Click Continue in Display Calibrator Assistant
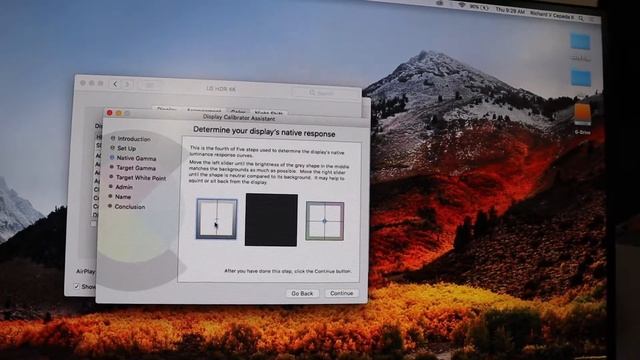640x360 pixels. (342, 293)
